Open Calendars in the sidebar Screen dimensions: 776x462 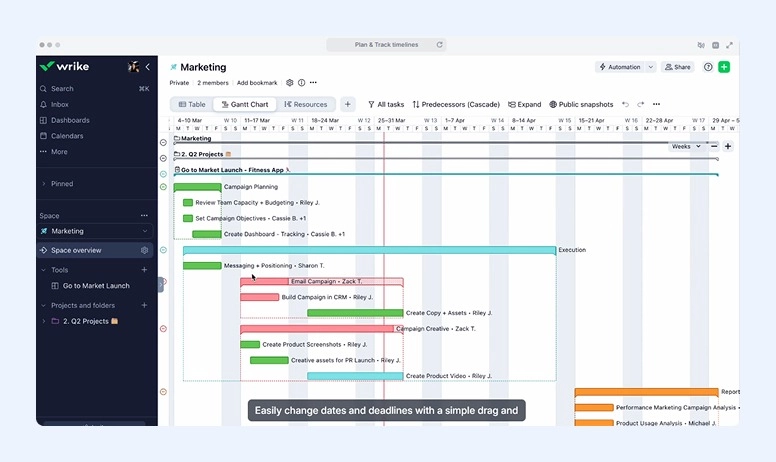click(x=67, y=136)
